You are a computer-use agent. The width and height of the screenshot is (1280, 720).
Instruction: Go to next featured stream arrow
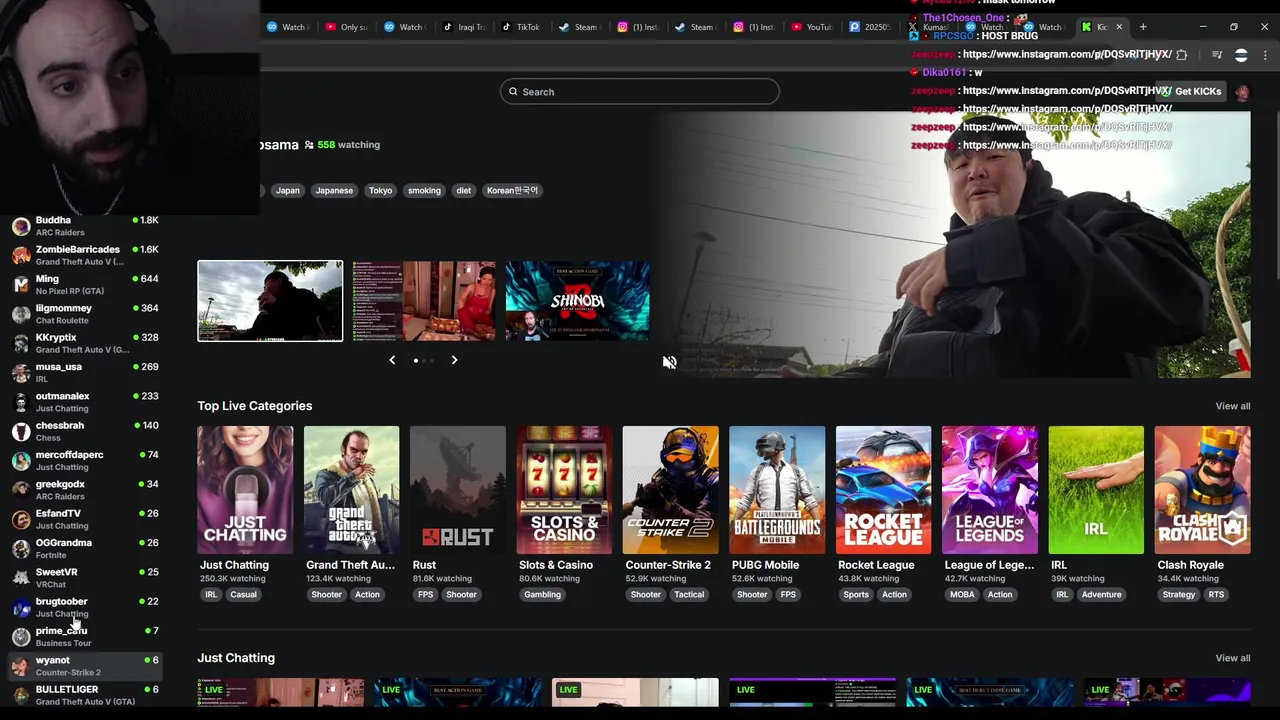pos(454,360)
